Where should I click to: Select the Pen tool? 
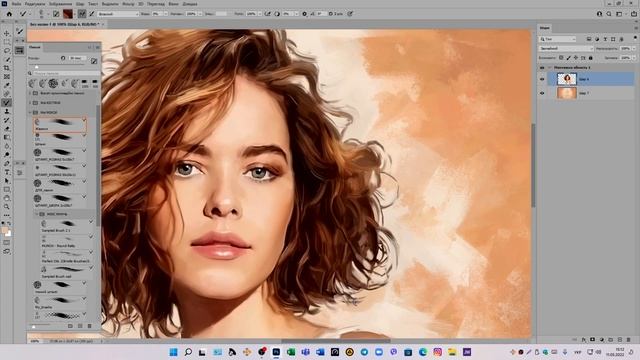point(7,163)
